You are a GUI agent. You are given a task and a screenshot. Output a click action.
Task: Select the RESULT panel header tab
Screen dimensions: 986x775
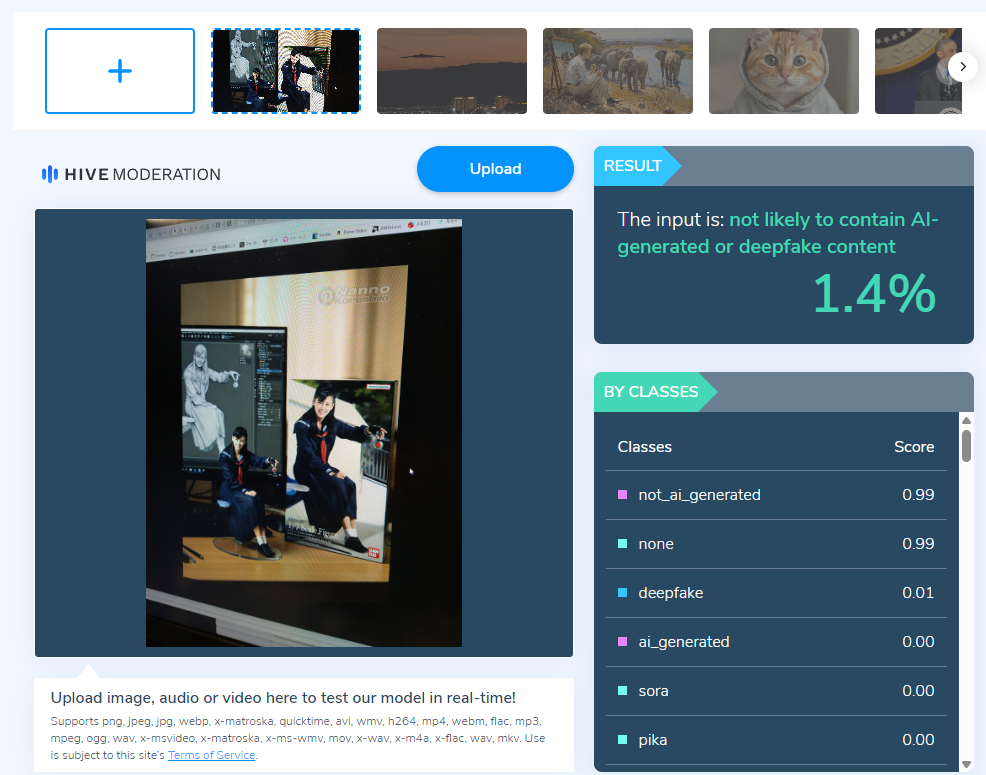633,166
